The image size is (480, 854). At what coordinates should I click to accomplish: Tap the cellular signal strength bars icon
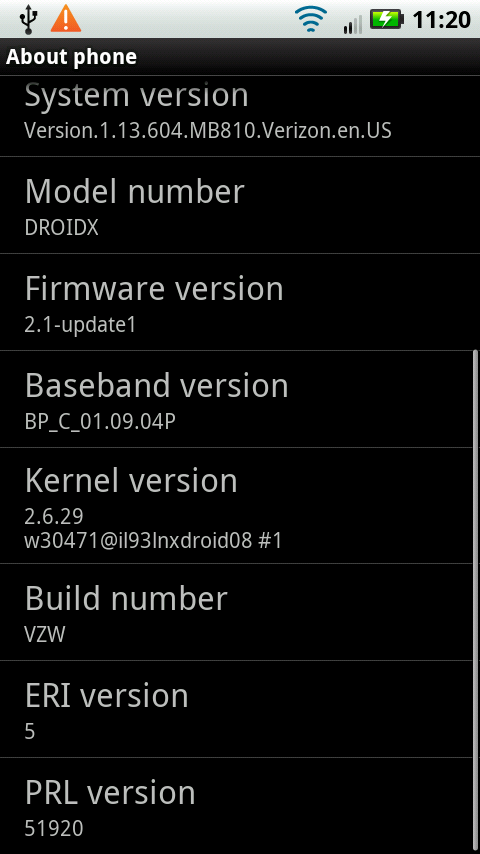pyautogui.click(x=353, y=25)
